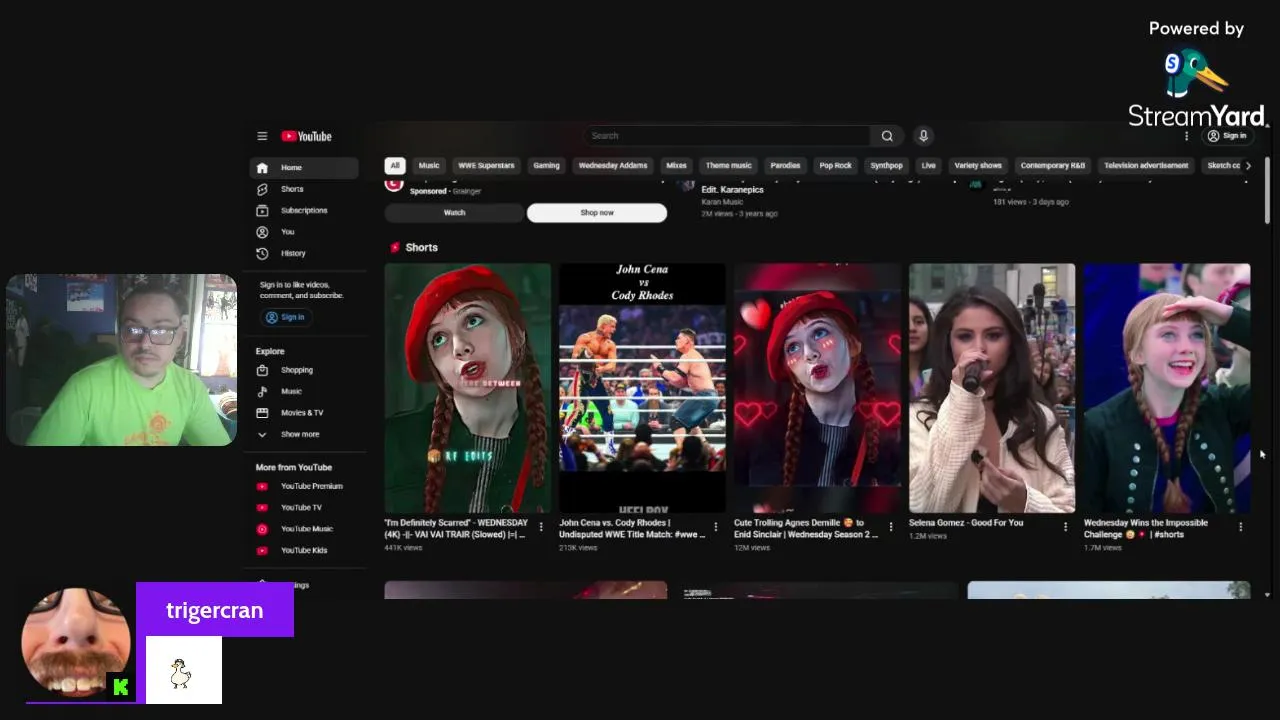Select the Mixes filter chip
This screenshot has width=1280, height=720.
(677, 166)
